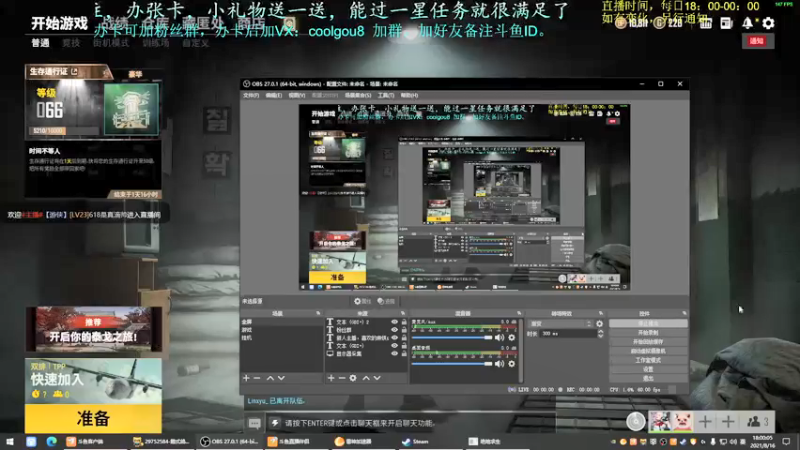Click the pig avatar teammate thumbnail
800x450 pixels.
tap(682, 421)
